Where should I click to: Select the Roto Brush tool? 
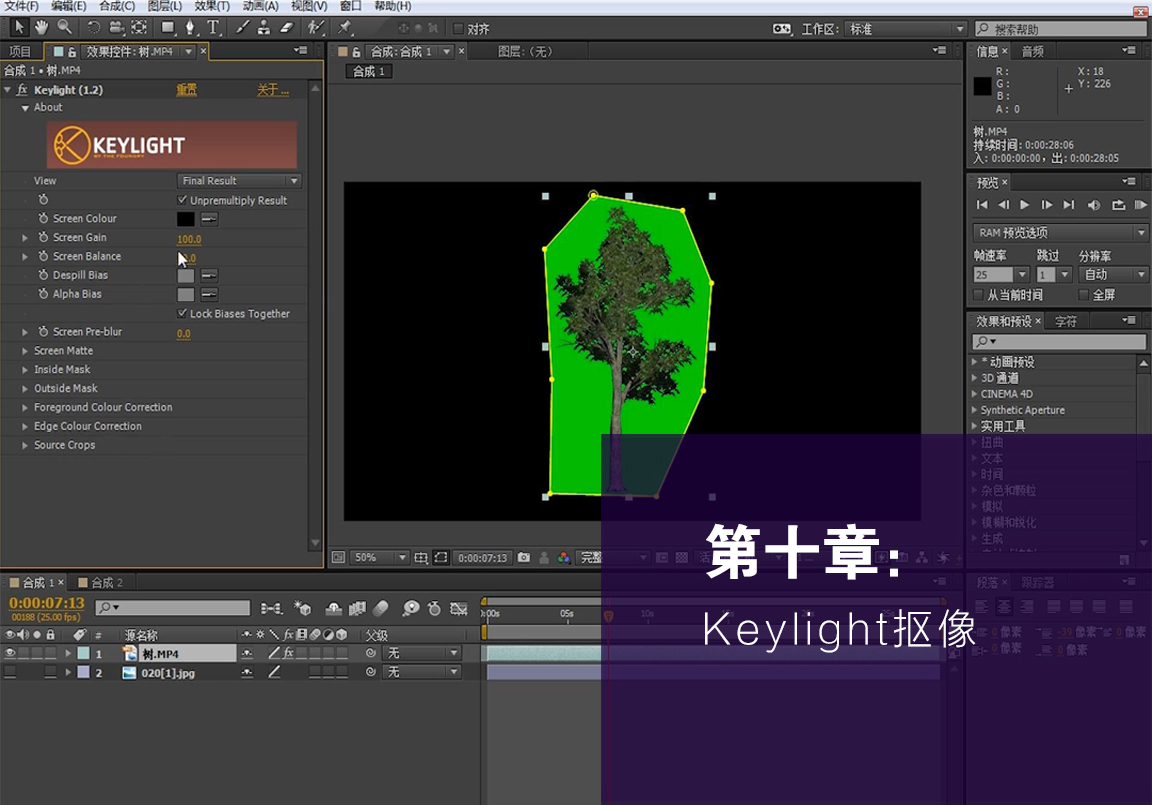pos(316,28)
